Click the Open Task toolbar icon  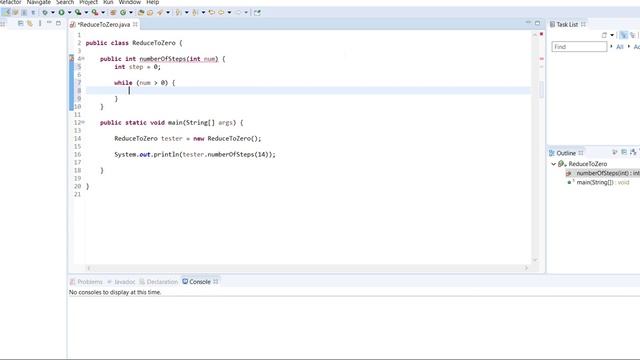(150, 12)
